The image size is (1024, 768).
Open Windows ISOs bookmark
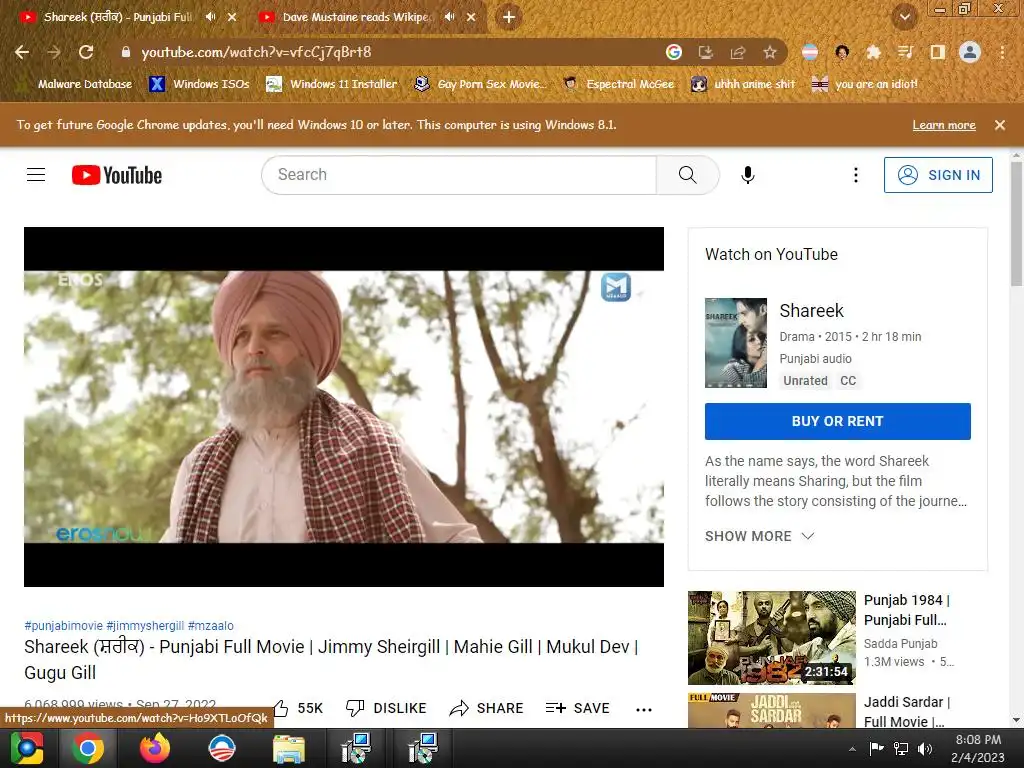coord(199,84)
